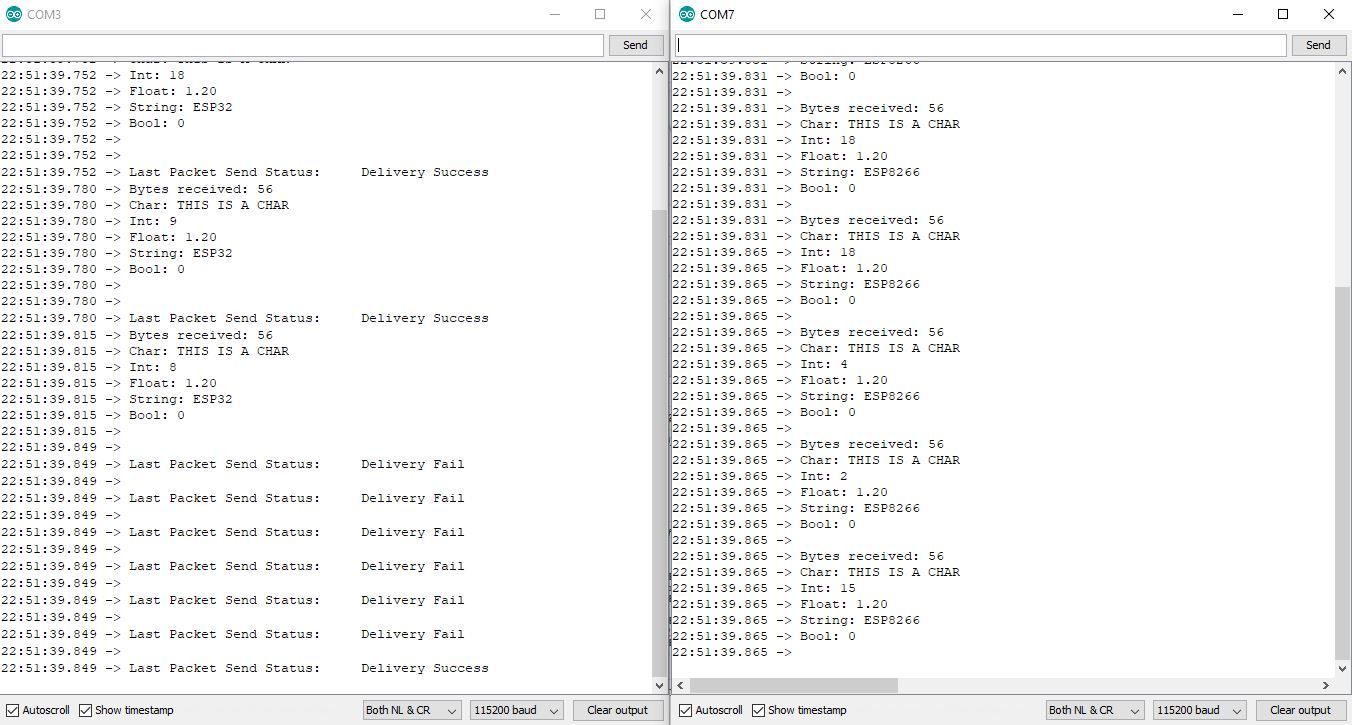This screenshot has height=725, width=1352.
Task: Uncheck Show timestamp in the COM7 monitor
Action: click(x=759, y=710)
